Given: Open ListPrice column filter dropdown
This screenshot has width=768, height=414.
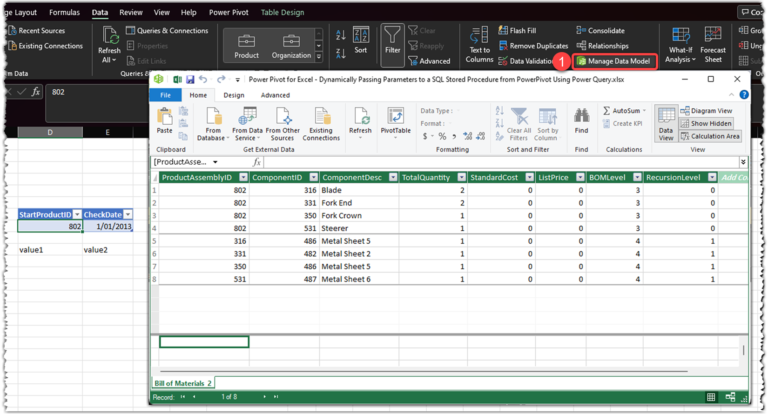Looking at the screenshot, I should pyautogui.click(x=580, y=177).
